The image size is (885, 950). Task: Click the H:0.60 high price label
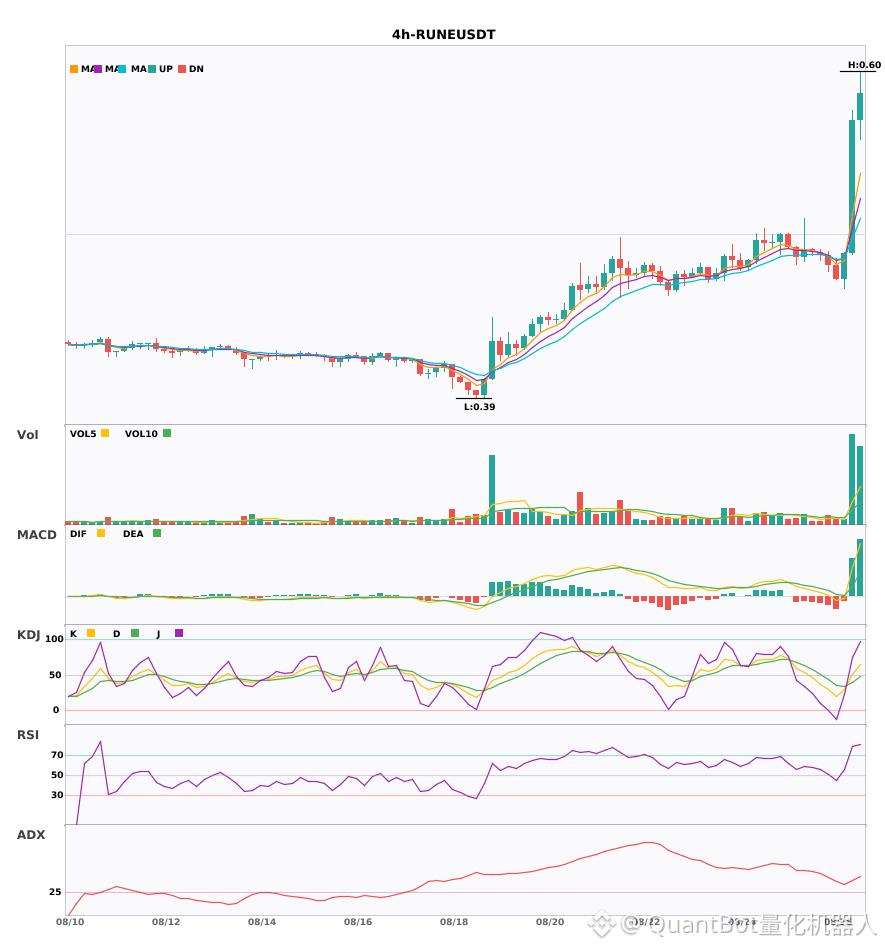864,65
